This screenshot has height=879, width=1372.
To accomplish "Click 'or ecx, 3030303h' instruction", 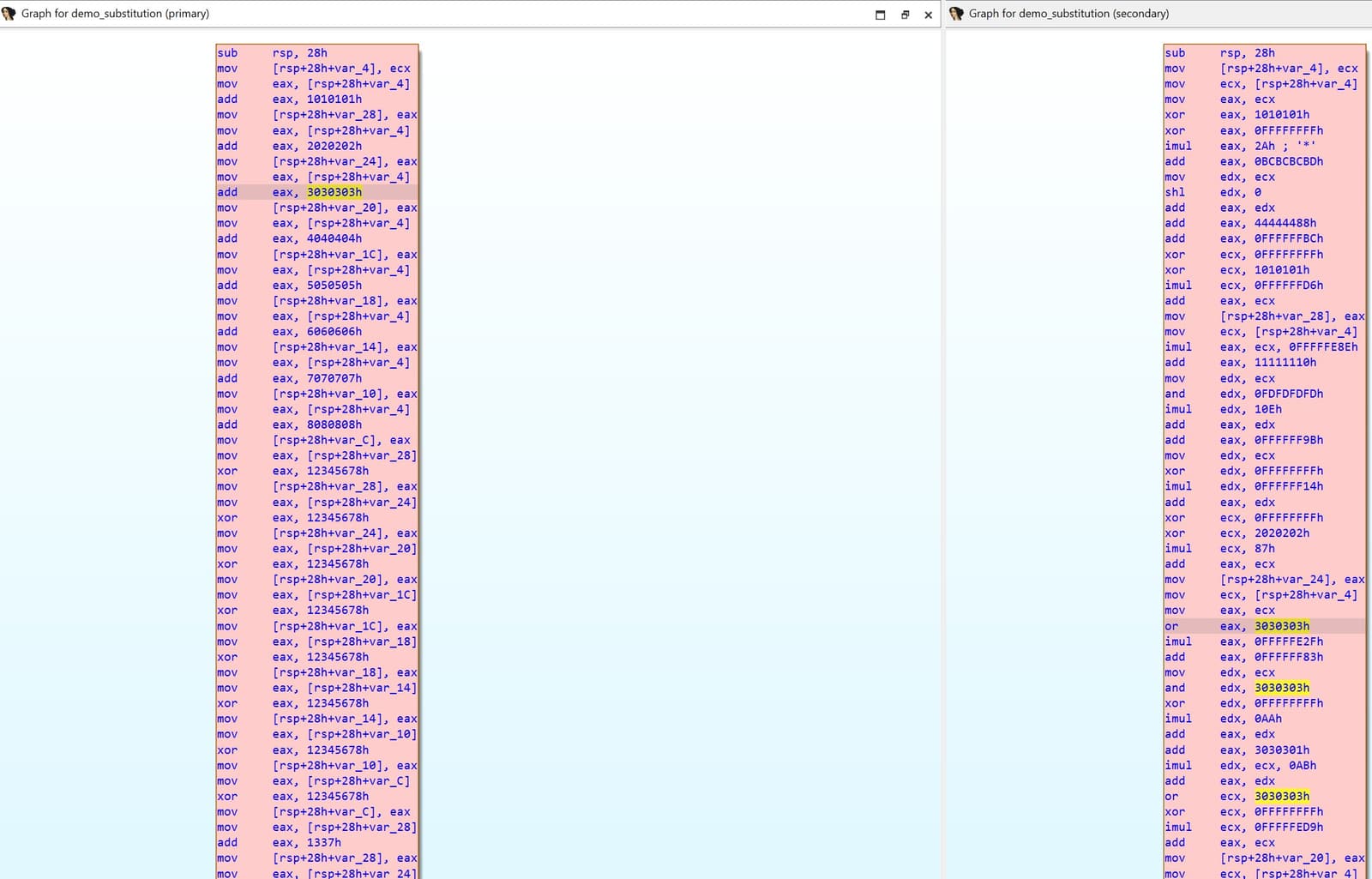I will pyautogui.click(x=1237, y=797).
